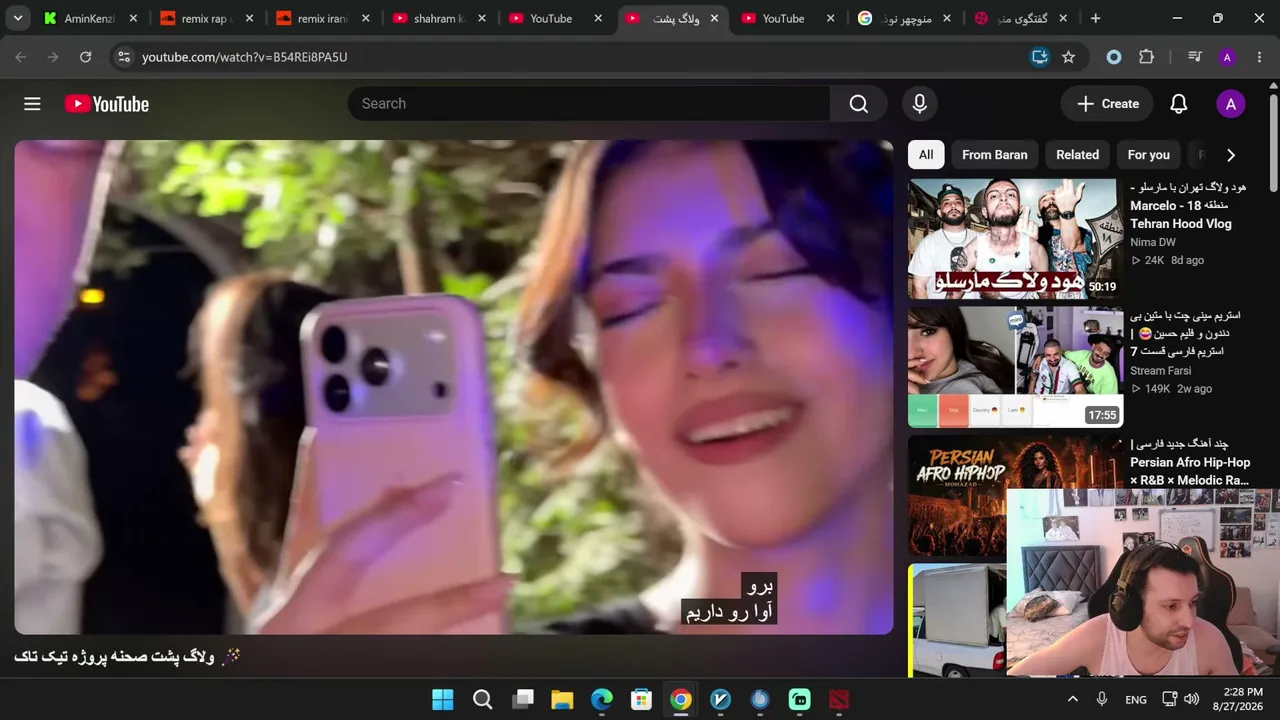Open the Chrome profile avatar in toolbar
The image size is (1280, 720).
(x=1227, y=57)
